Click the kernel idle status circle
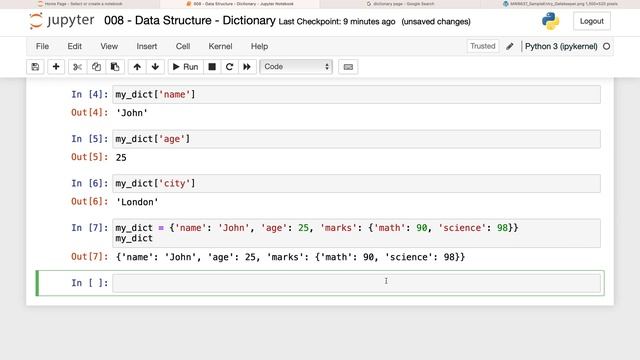Screen dimensions: 640x360 tap(607, 47)
